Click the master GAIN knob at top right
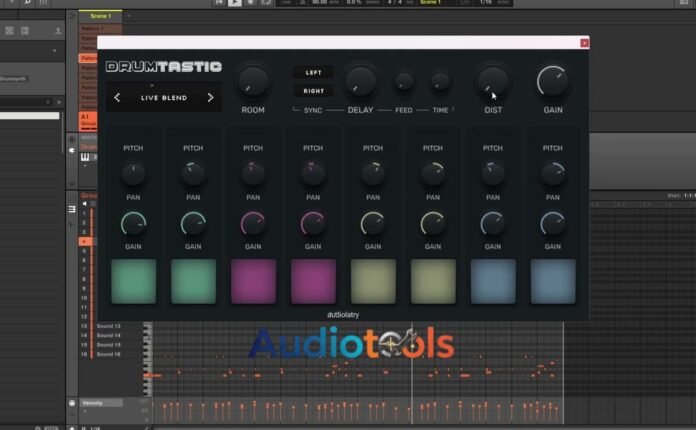The image size is (696, 430). point(553,82)
